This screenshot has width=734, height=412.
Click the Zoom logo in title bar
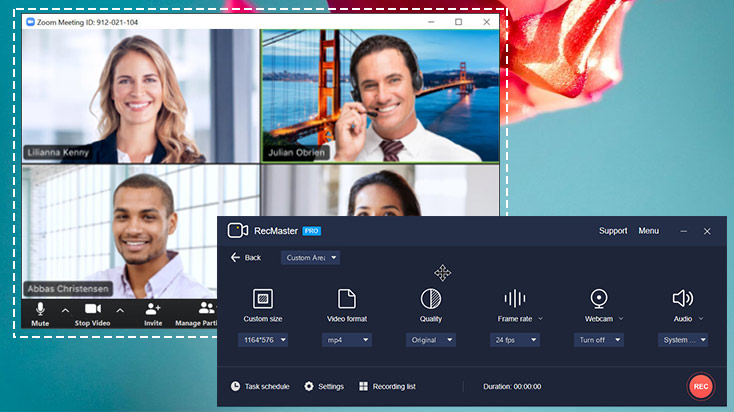30,22
